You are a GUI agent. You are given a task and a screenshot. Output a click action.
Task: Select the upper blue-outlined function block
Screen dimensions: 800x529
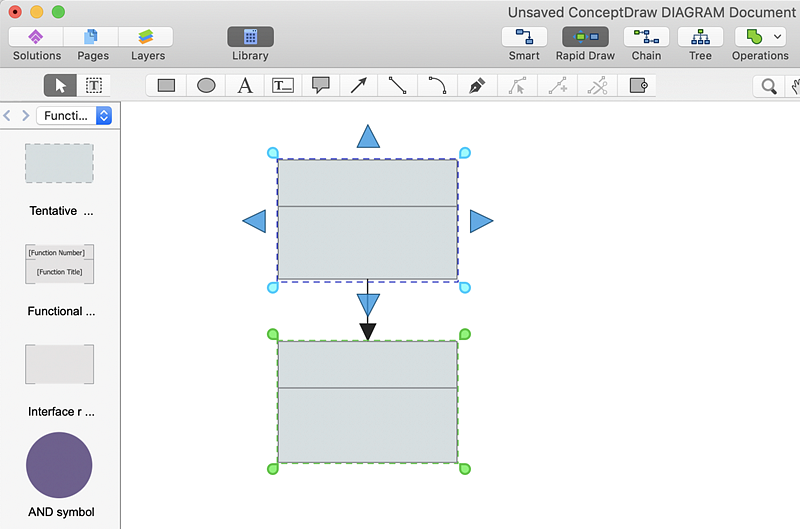tap(367, 220)
